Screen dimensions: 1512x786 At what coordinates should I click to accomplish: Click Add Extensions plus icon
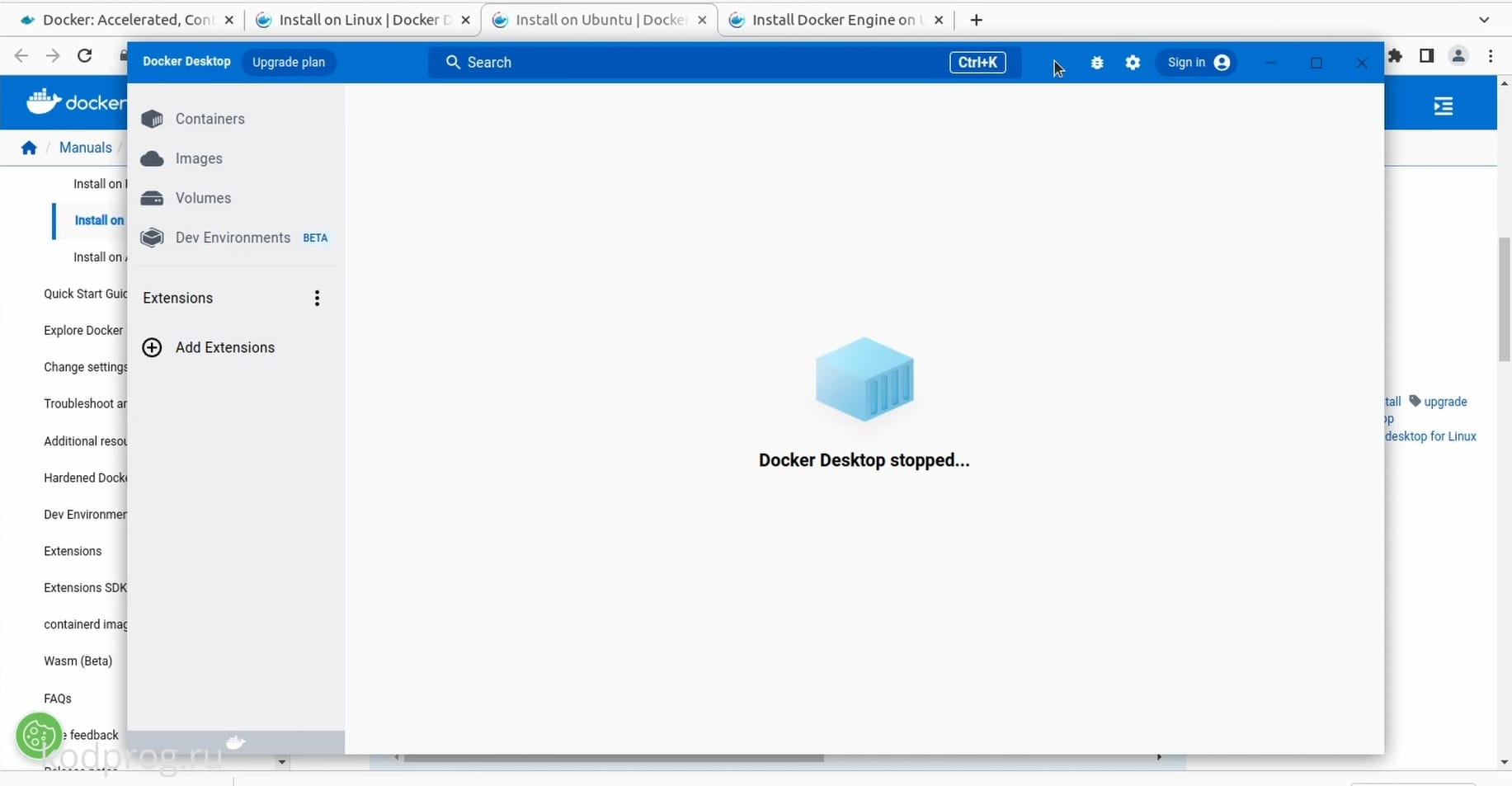coord(152,347)
